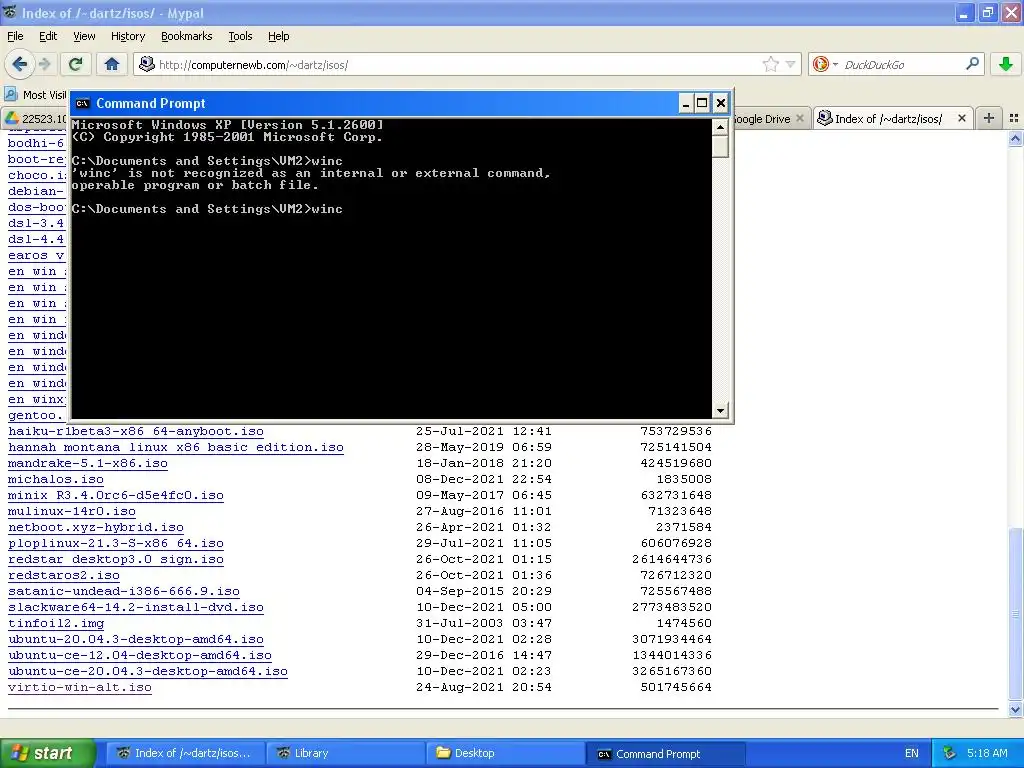Go back using the browser back arrow
The width and height of the screenshot is (1024, 768).
(19, 64)
